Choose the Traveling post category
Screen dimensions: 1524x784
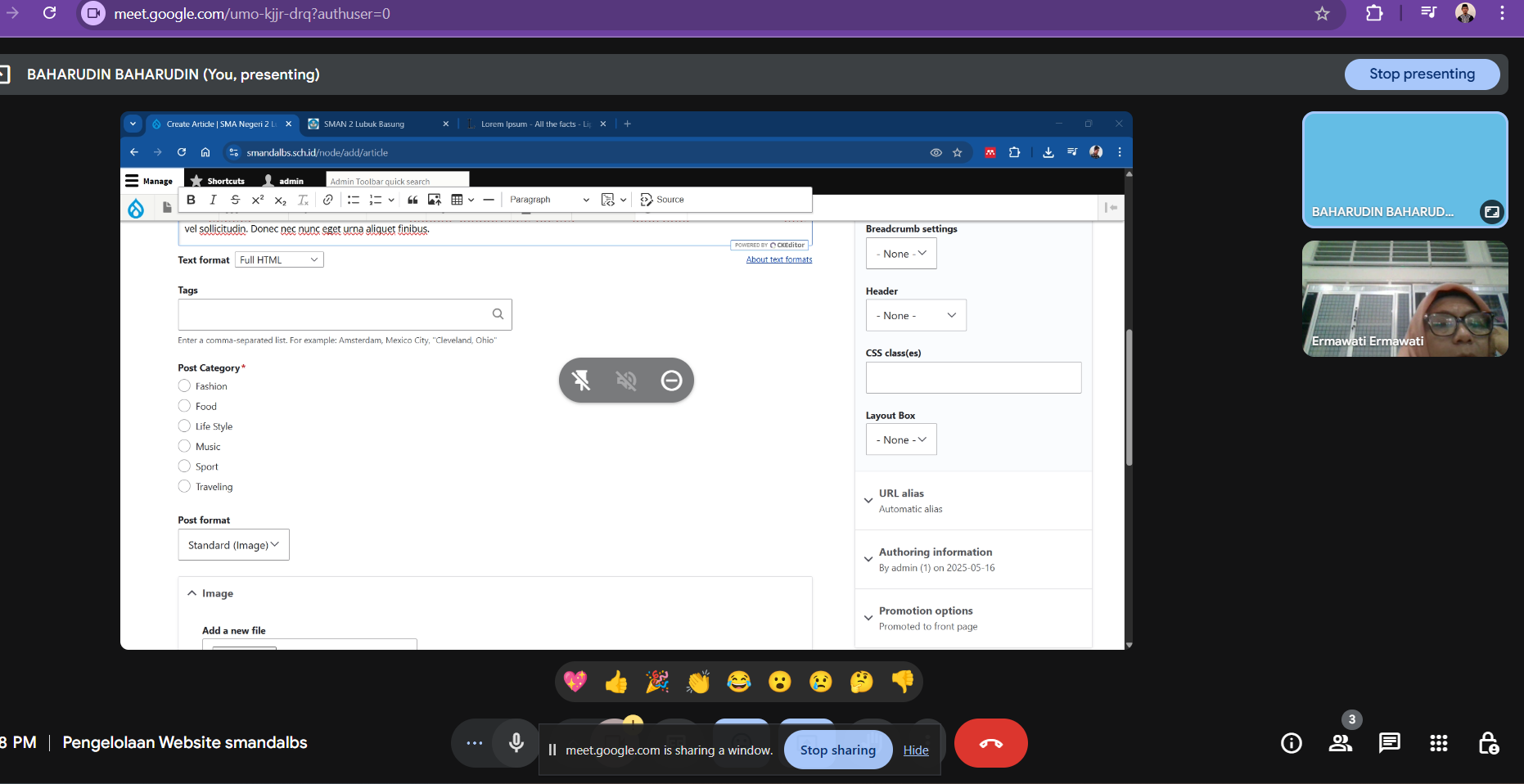pos(185,487)
